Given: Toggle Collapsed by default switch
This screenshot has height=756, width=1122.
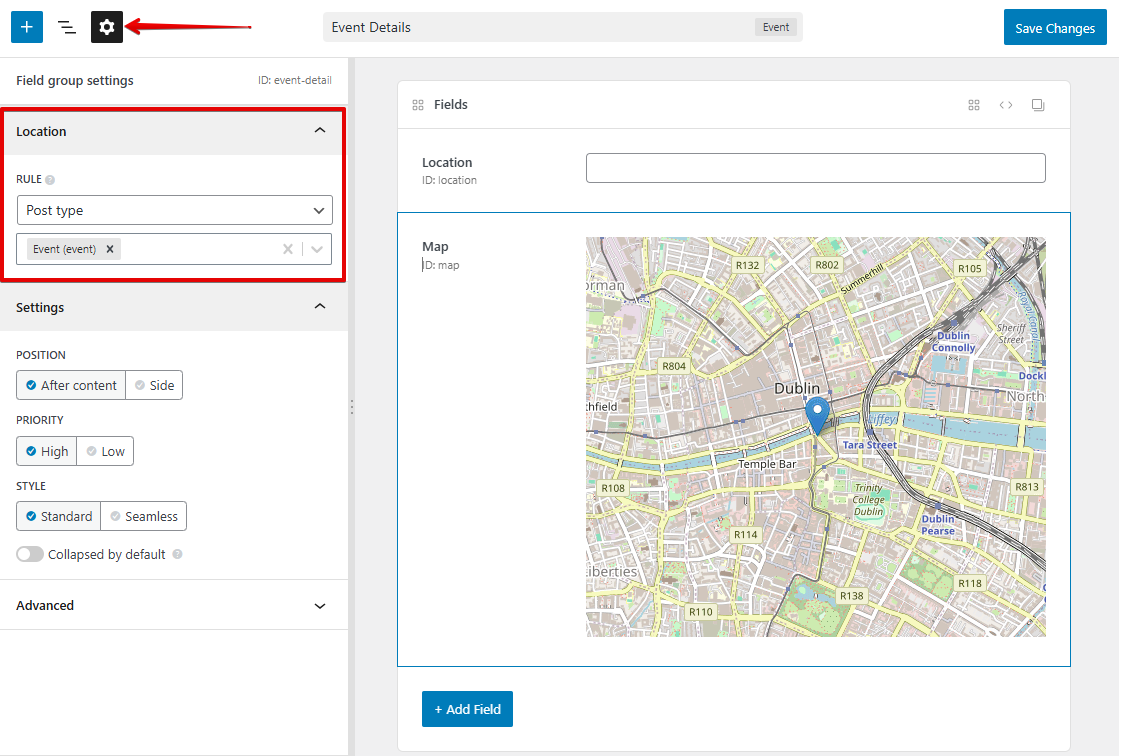Looking at the screenshot, I should [x=30, y=554].
